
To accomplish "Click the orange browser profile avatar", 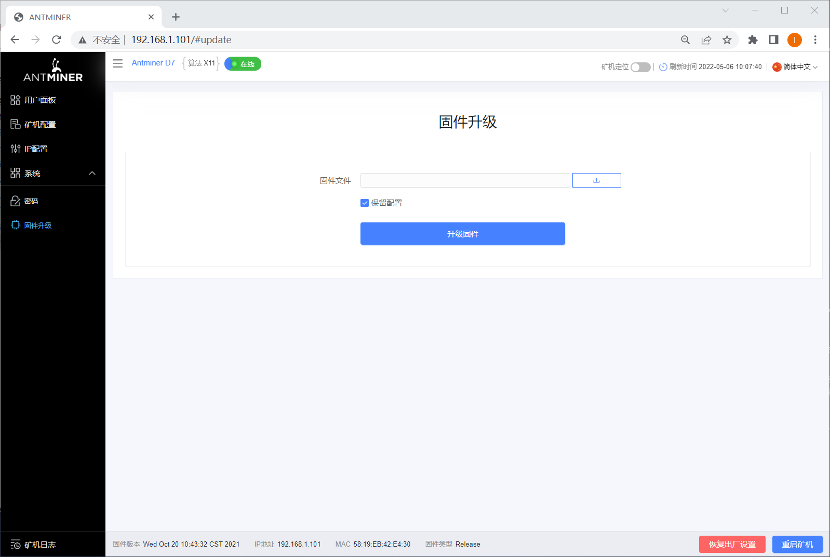I will pyautogui.click(x=795, y=40).
